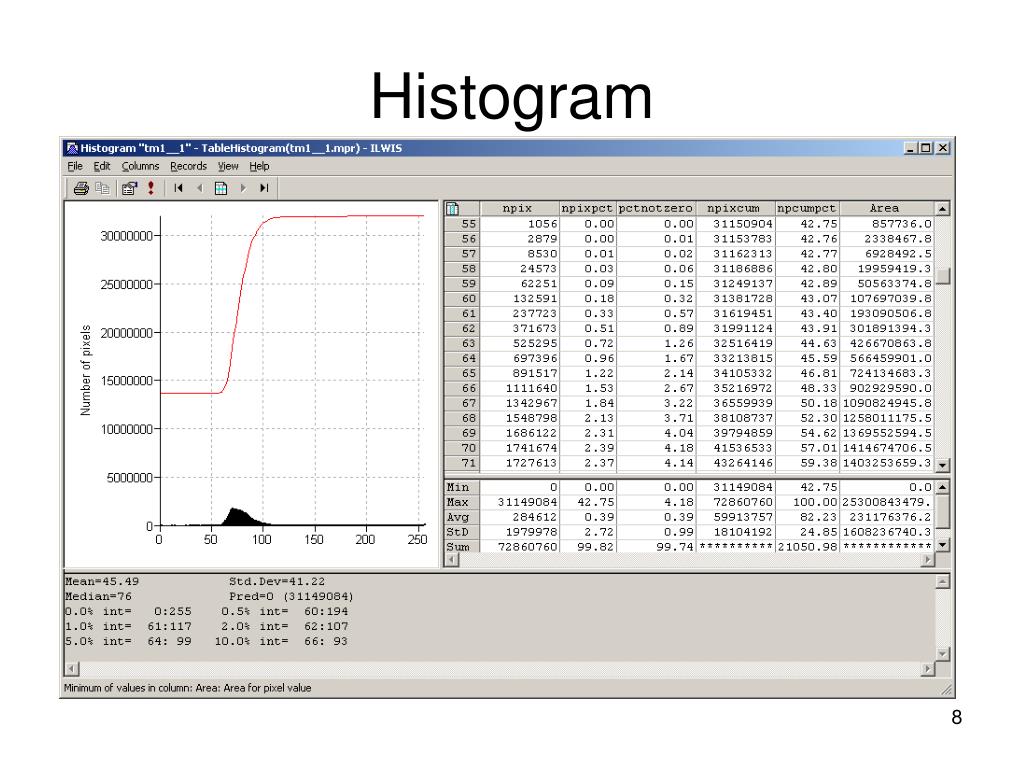This screenshot has width=1024, height=768.
Task: Go to the last record
Action: [264, 188]
